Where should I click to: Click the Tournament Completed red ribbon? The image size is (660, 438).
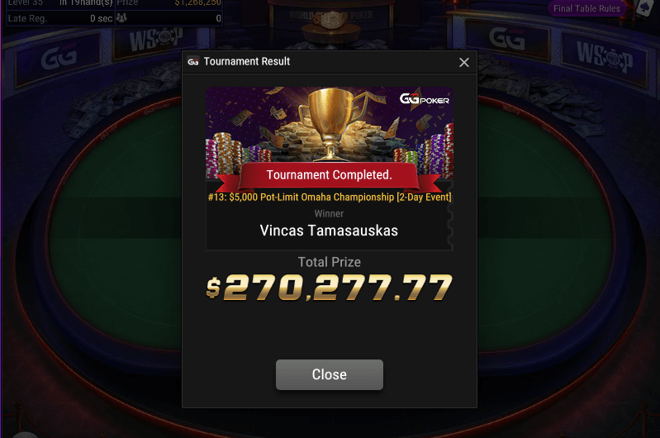click(329, 175)
